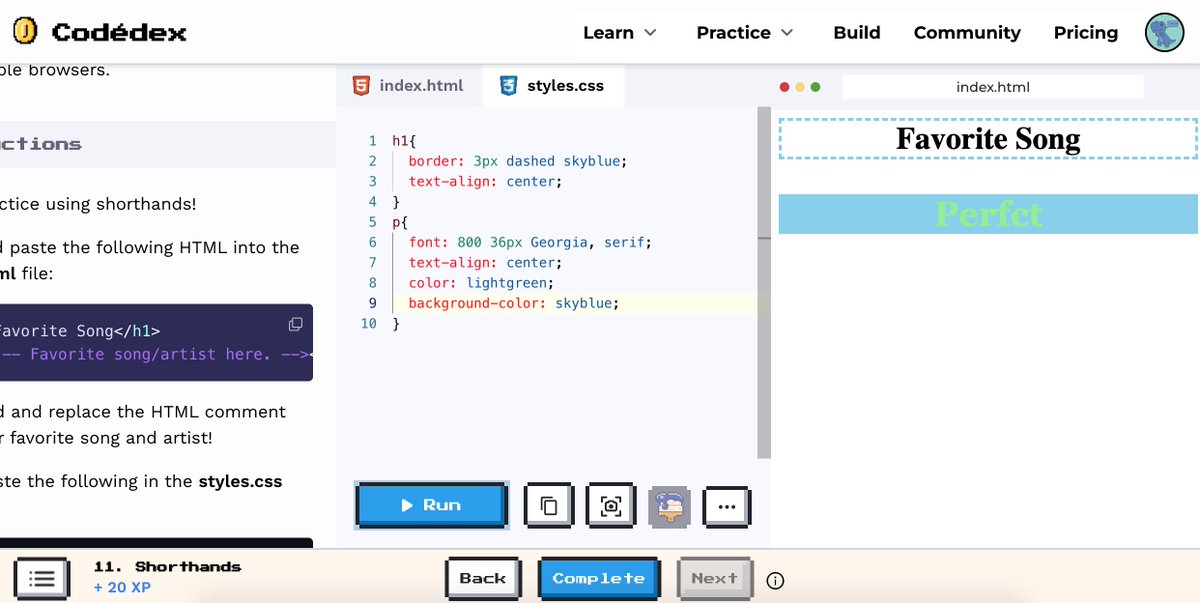1200x603 pixels.
Task: Click the disabled Next button
Action: pos(714,578)
